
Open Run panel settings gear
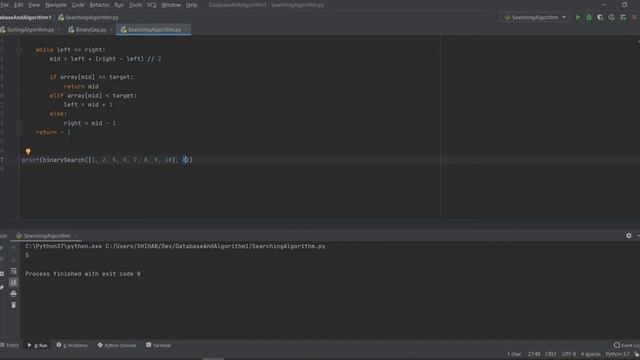(x=629, y=236)
